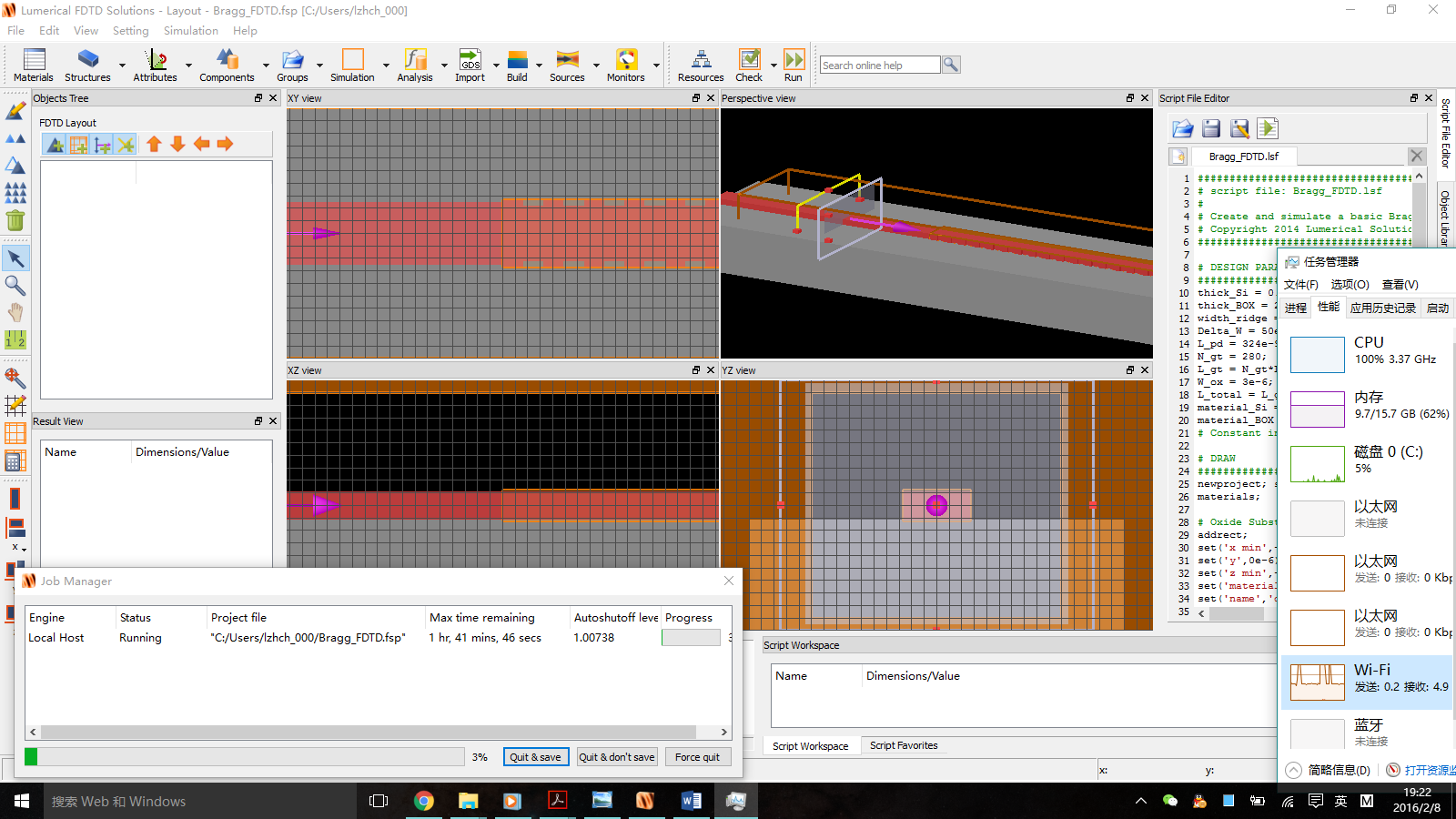Click the open script file folder icon

click(x=1182, y=128)
